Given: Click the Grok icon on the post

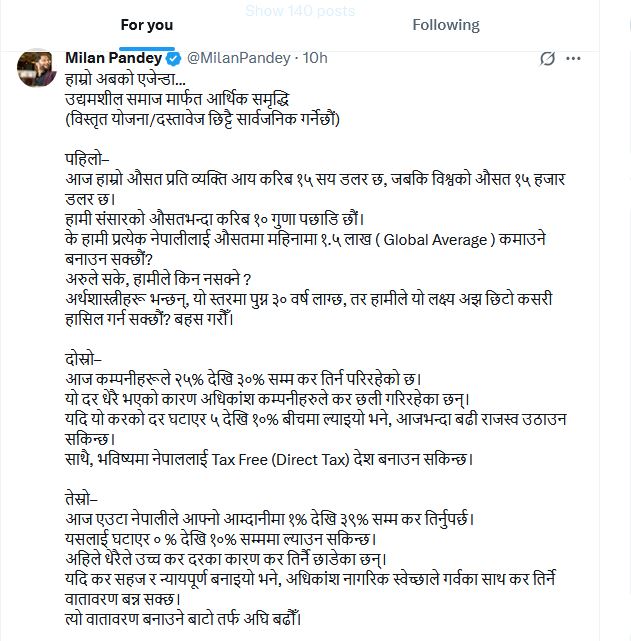Looking at the screenshot, I should coord(546,59).
